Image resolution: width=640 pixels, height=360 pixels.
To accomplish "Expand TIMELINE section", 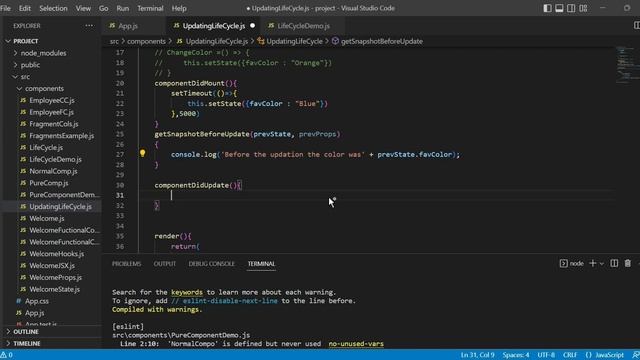I will point(27,344).
